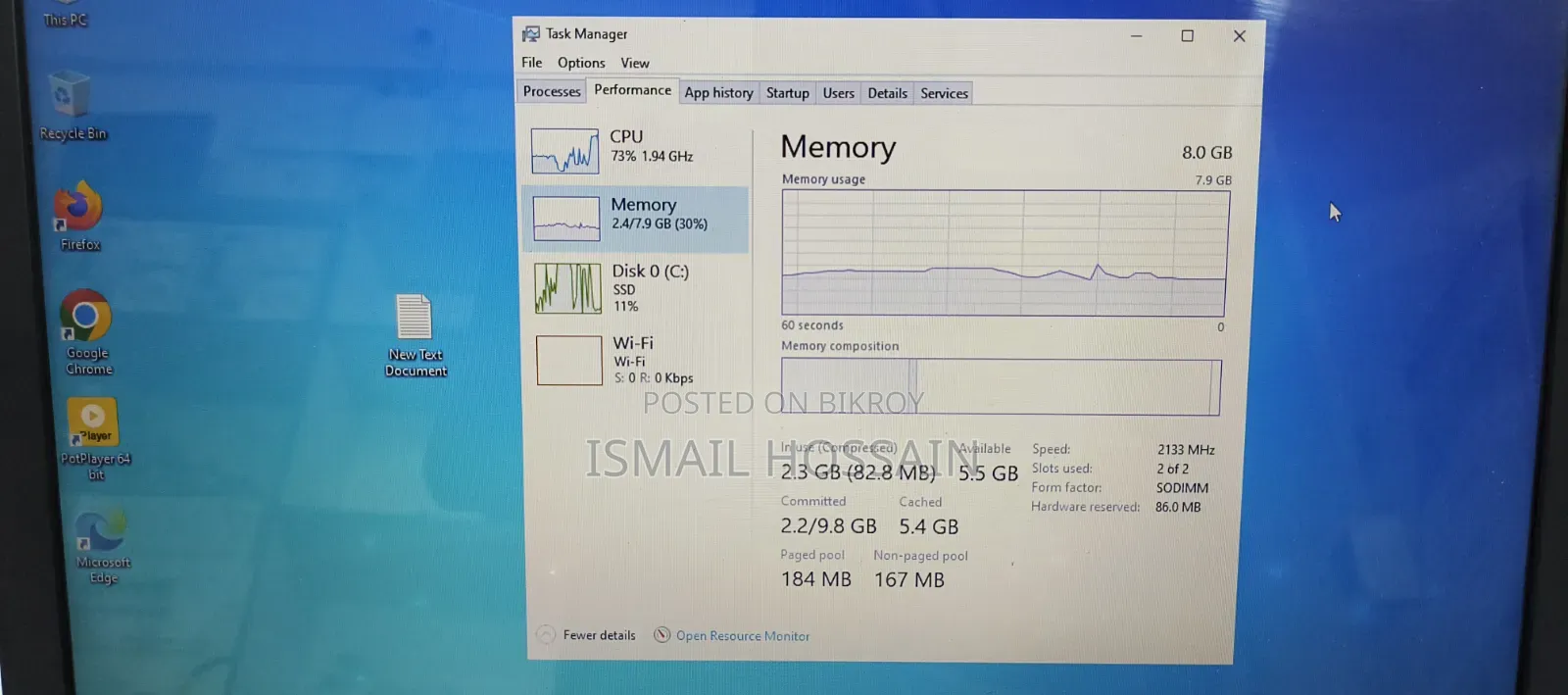This screenshot has width=1568, height=695.
Task: Launch the PotPlayer 64 bit shortcut
Action: (x=94, y=438)
